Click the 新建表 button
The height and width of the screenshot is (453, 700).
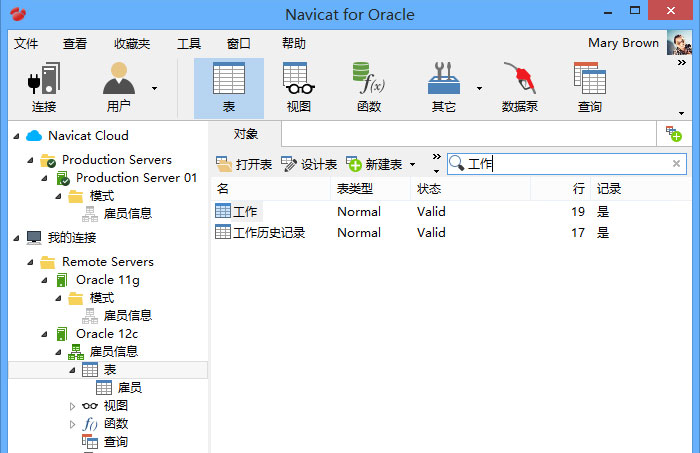click(374, 164)
